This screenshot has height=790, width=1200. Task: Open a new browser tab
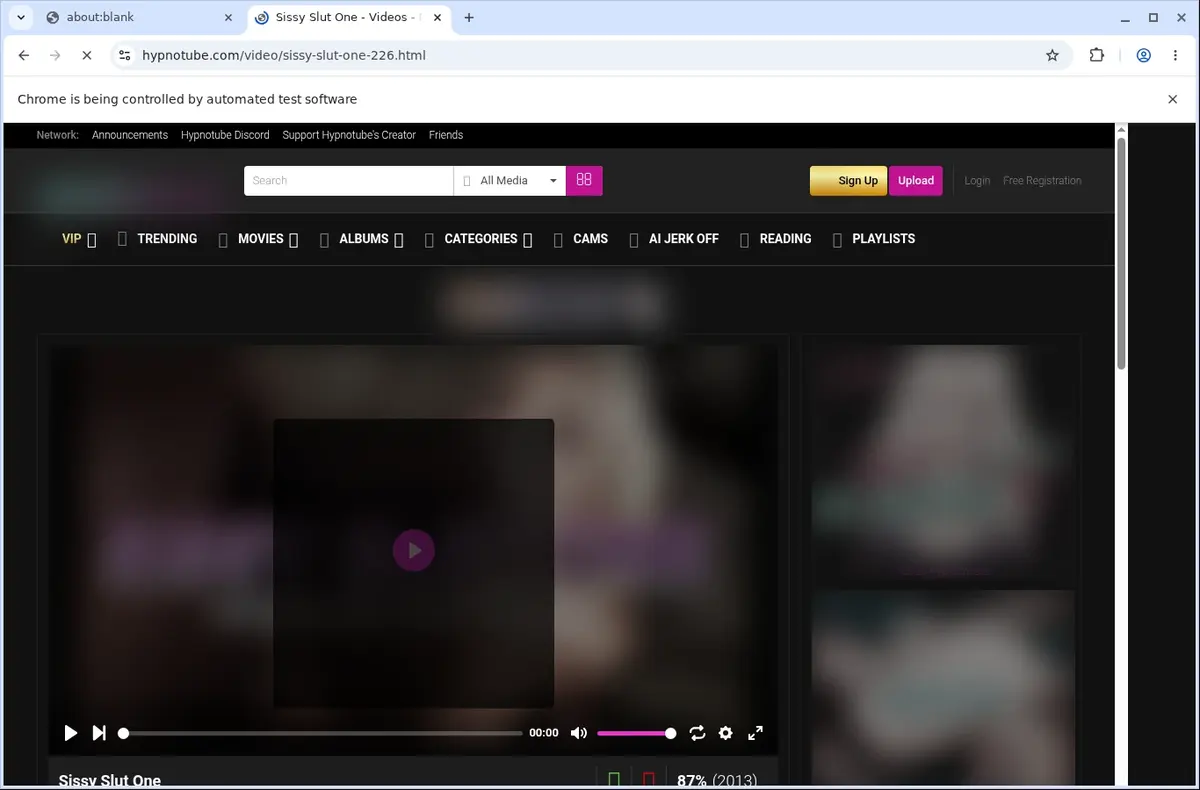469,17
